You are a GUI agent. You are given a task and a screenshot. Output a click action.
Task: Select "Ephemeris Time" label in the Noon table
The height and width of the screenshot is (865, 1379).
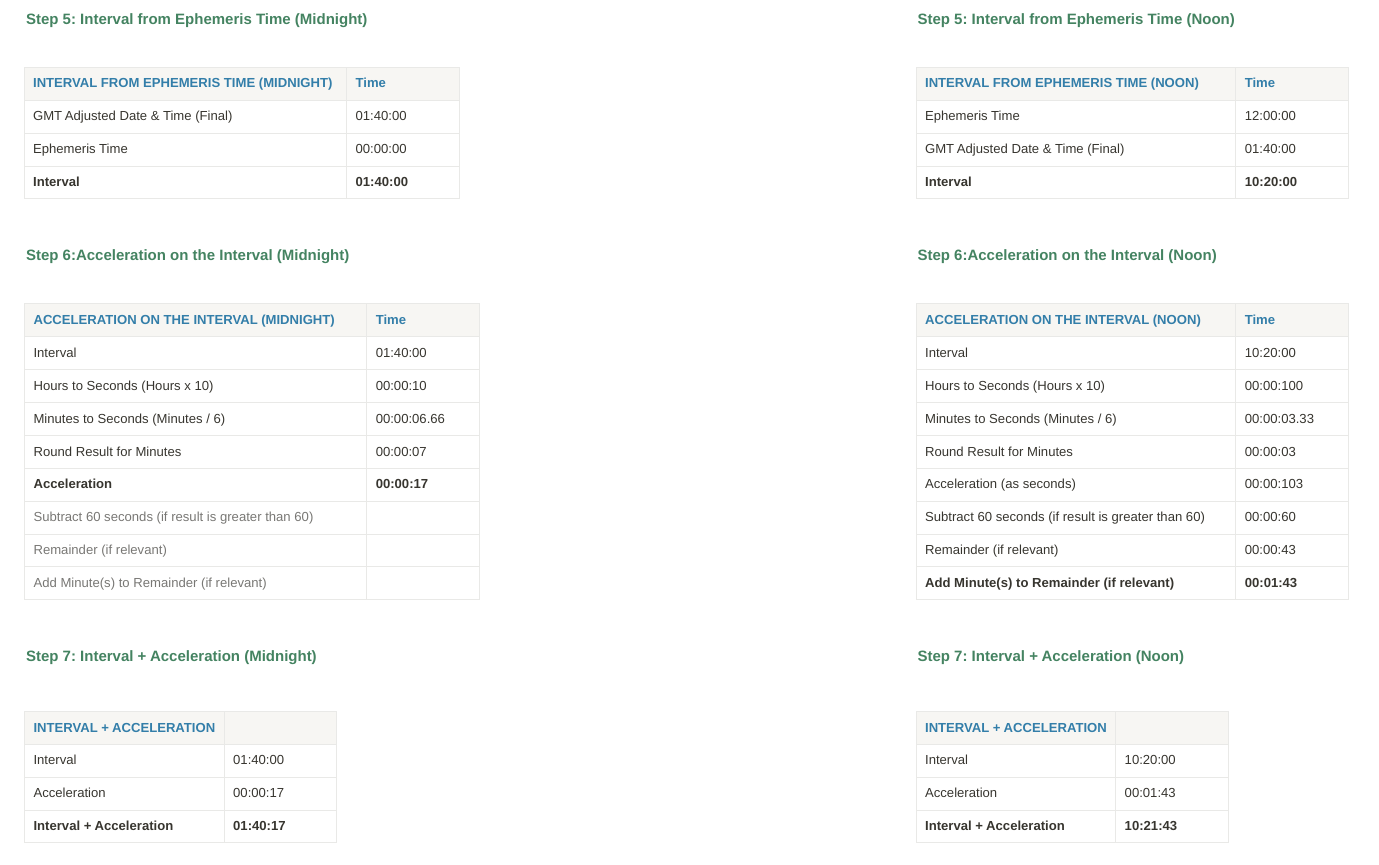972,116
